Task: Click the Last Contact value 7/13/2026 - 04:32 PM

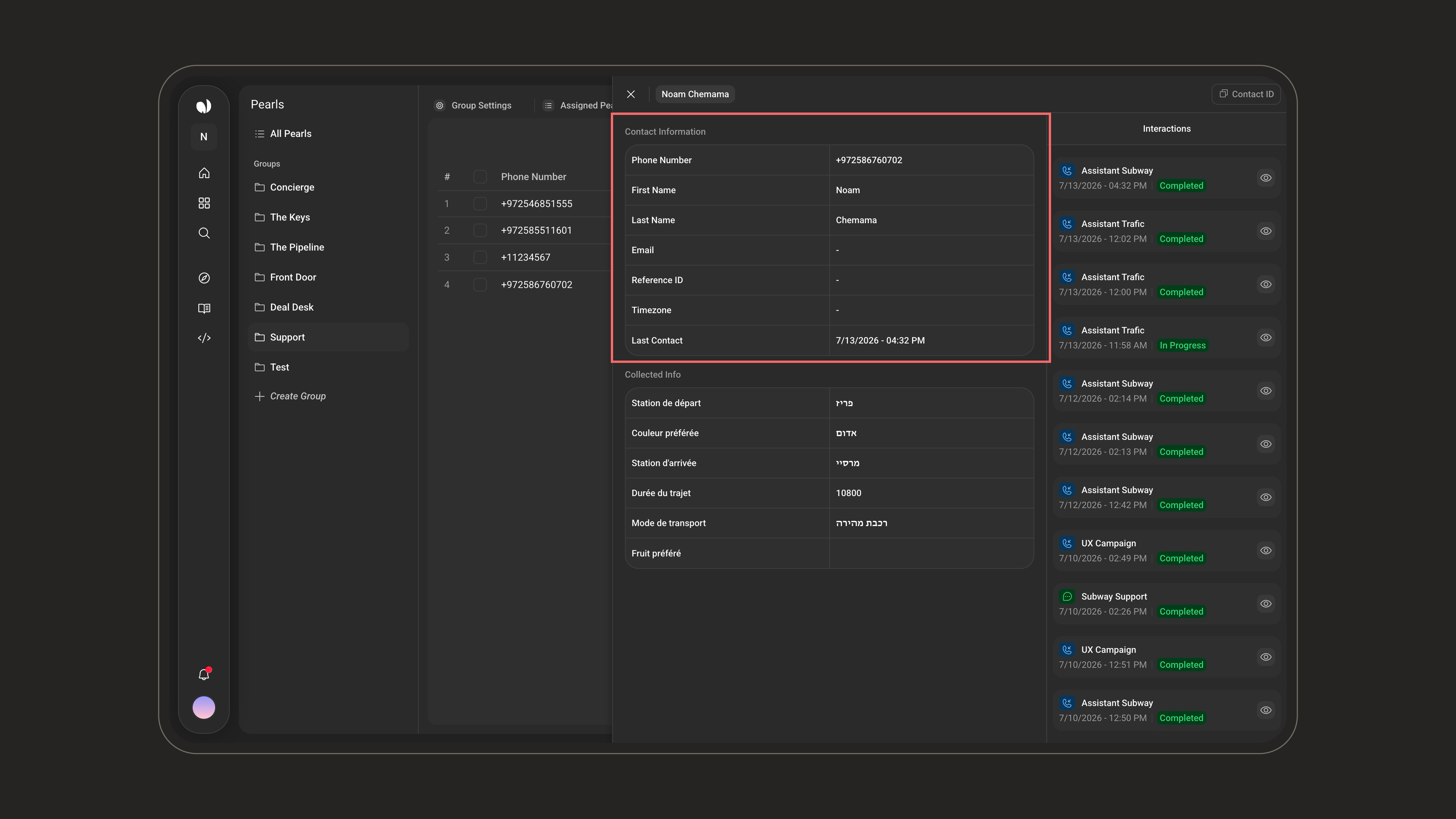Action: click(880, 340)
